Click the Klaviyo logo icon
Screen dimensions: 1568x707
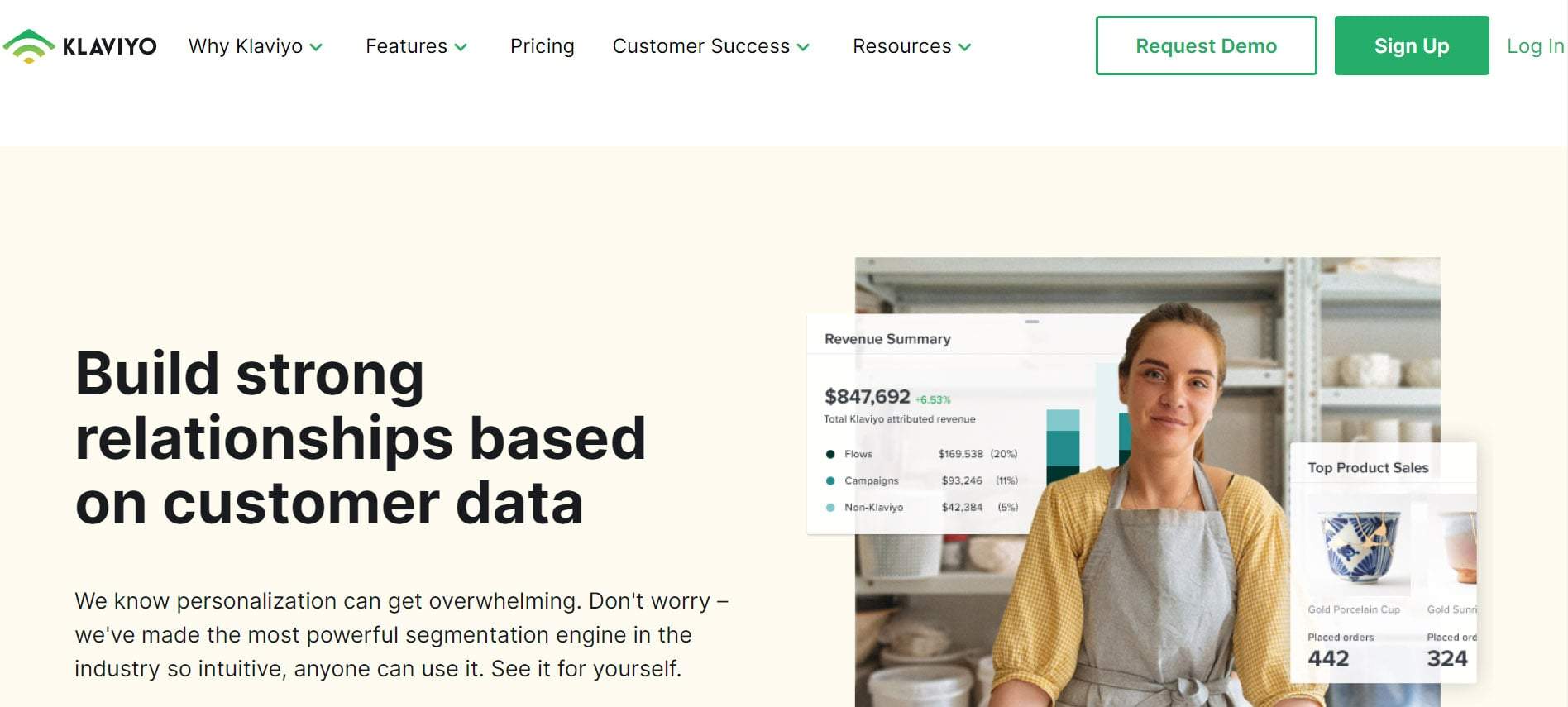click(x=29, y=46)
